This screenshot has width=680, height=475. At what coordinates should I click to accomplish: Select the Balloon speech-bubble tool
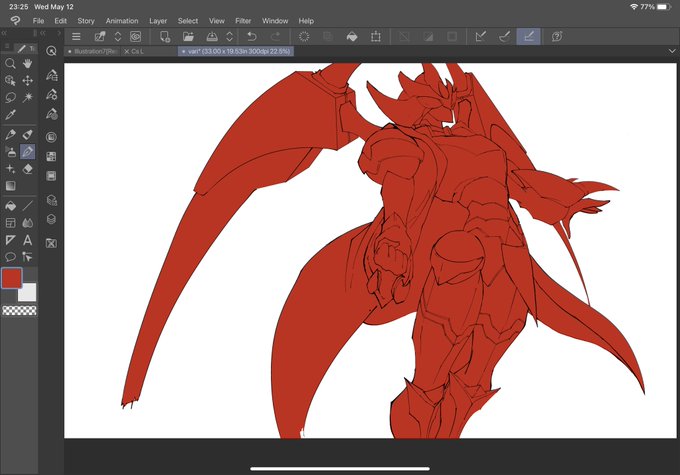10,257
